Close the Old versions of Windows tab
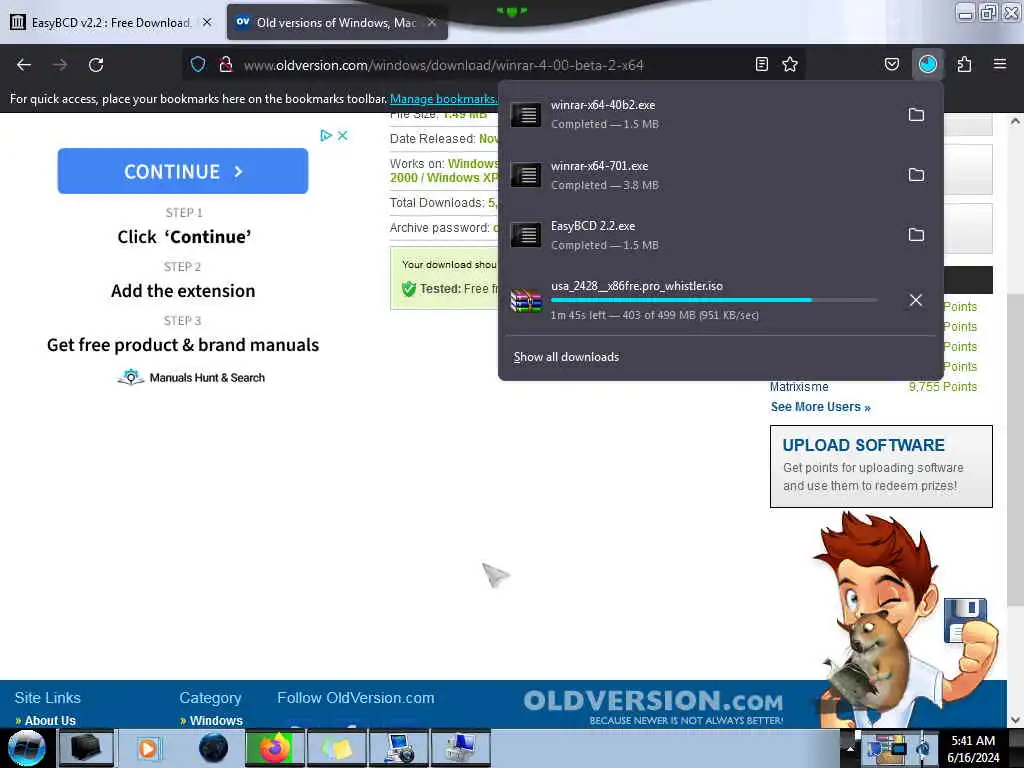The width and height of the screenshot is (1024, 768). coord(432,22)
